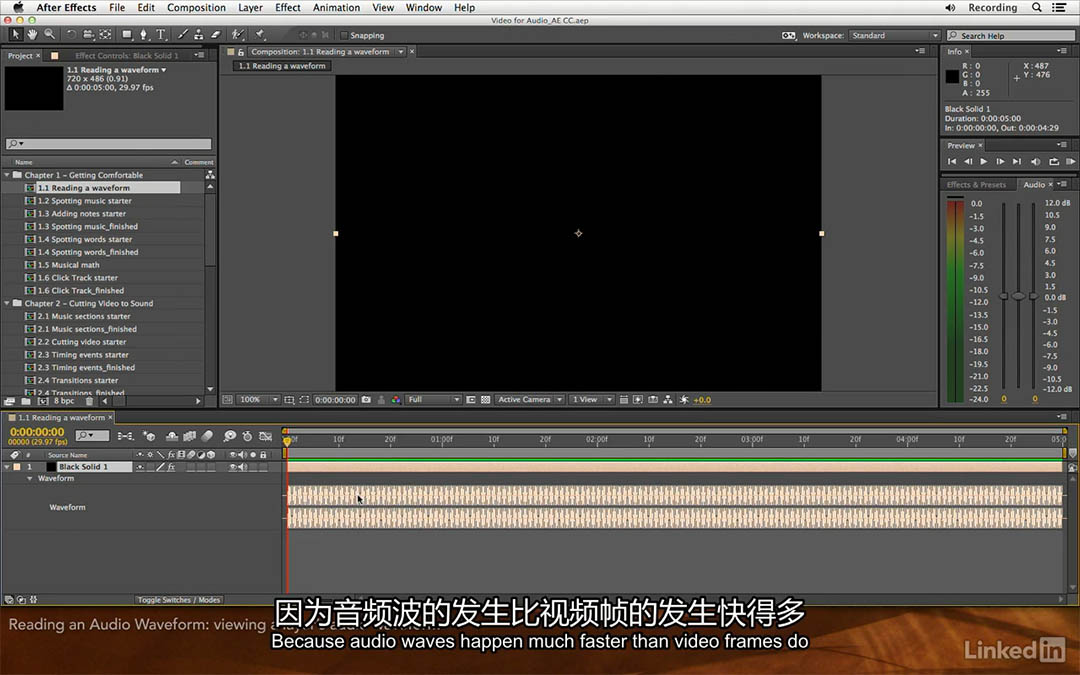
Task: Select 1.5 Musical math composition
Action: (x=68, y=264)
